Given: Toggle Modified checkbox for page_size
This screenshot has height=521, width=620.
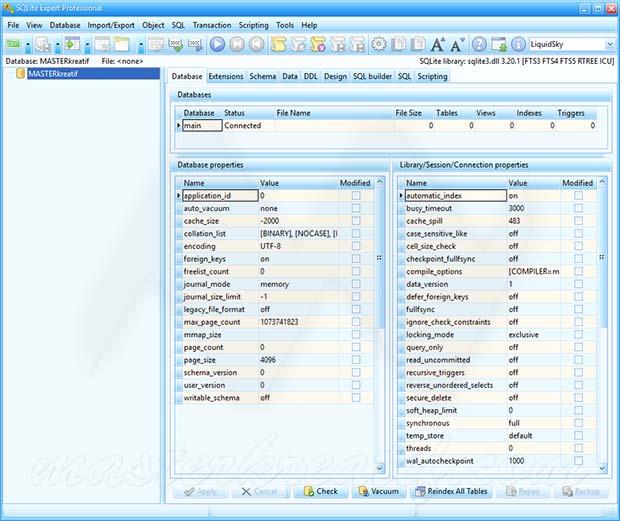Looking at the screenshot, I should pos(356,360).
